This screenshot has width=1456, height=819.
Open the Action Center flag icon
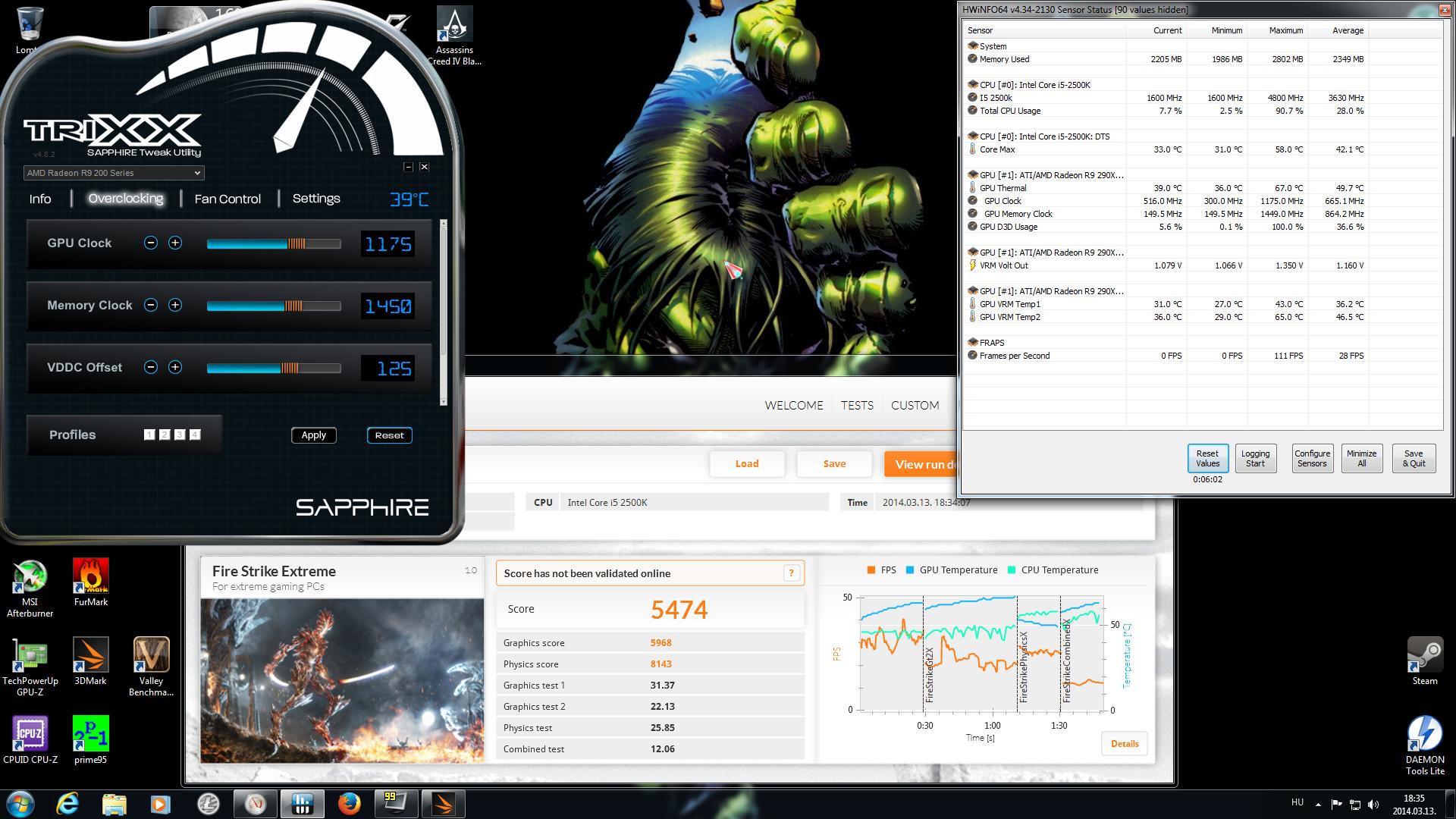point(1336,804)
